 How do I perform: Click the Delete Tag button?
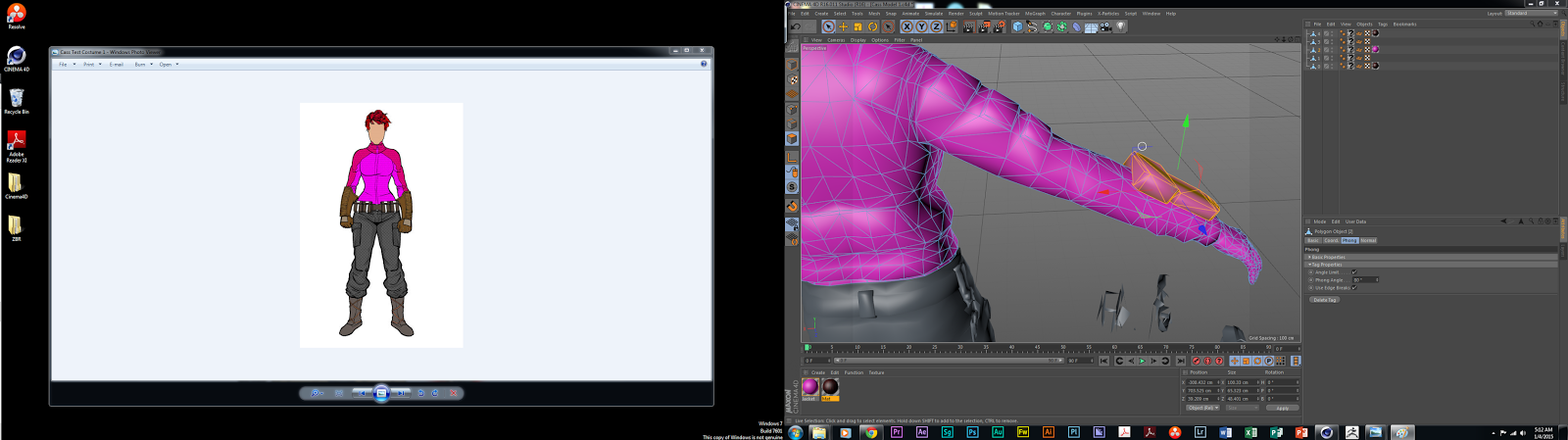coord(1325,300)
